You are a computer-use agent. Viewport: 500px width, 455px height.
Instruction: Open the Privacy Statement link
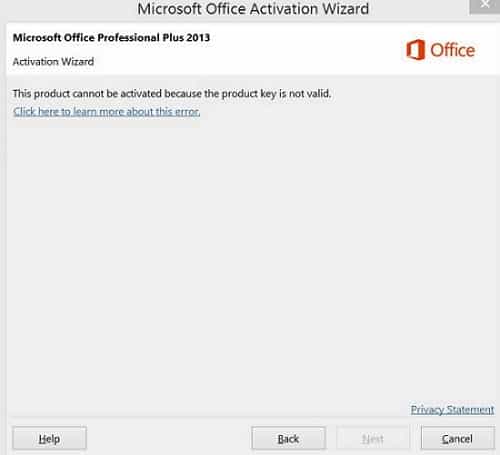click(x=452, y=409)
